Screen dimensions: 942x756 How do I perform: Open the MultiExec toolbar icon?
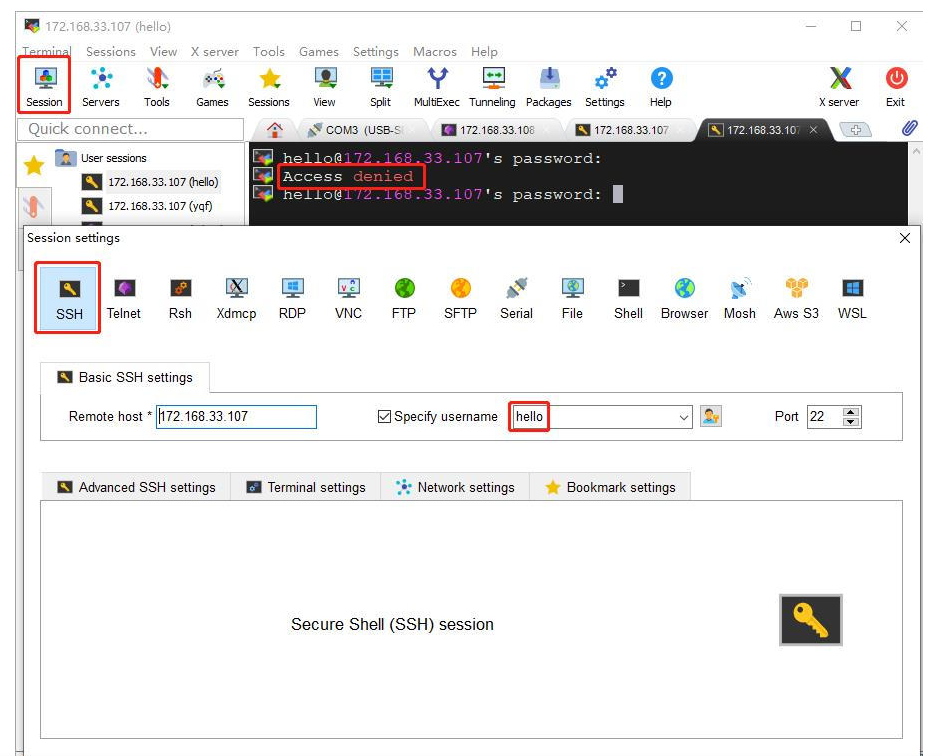pyautogui.click(x=437, y=87)
